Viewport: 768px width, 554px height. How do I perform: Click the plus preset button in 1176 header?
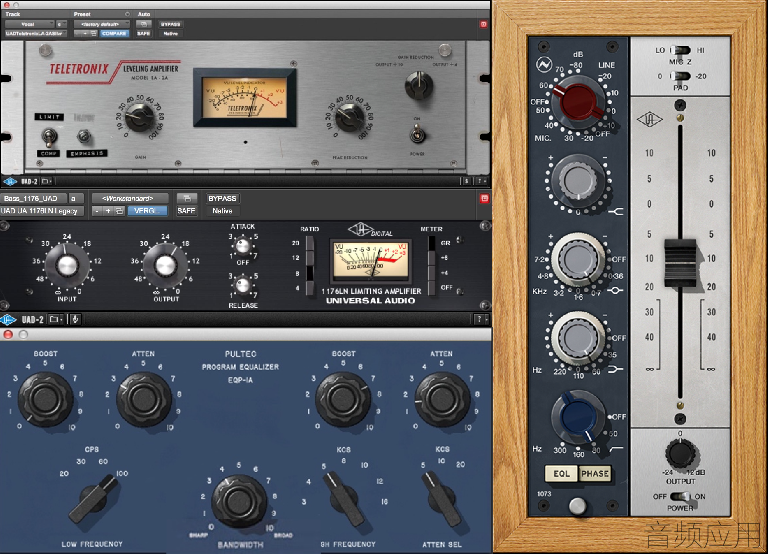pos(108,211)
